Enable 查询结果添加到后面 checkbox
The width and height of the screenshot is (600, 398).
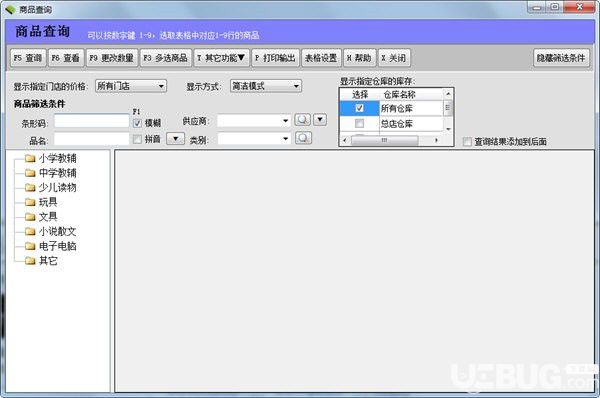pos(467,142)
